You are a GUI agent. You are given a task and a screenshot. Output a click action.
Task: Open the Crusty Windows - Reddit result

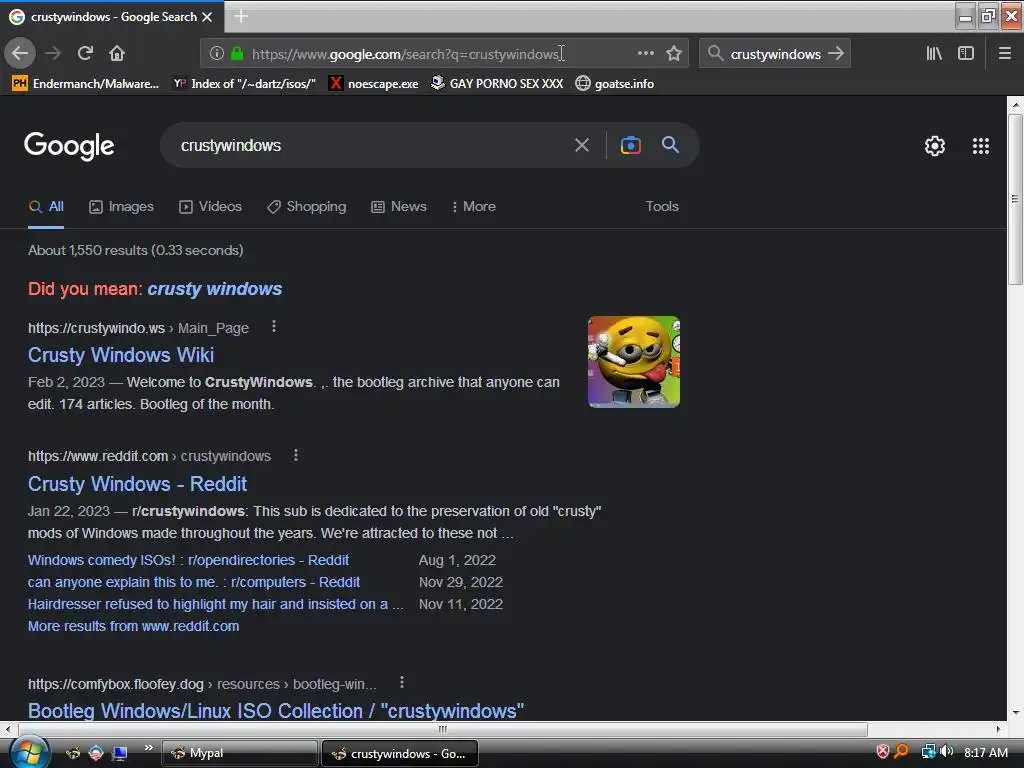click(137, 484)
